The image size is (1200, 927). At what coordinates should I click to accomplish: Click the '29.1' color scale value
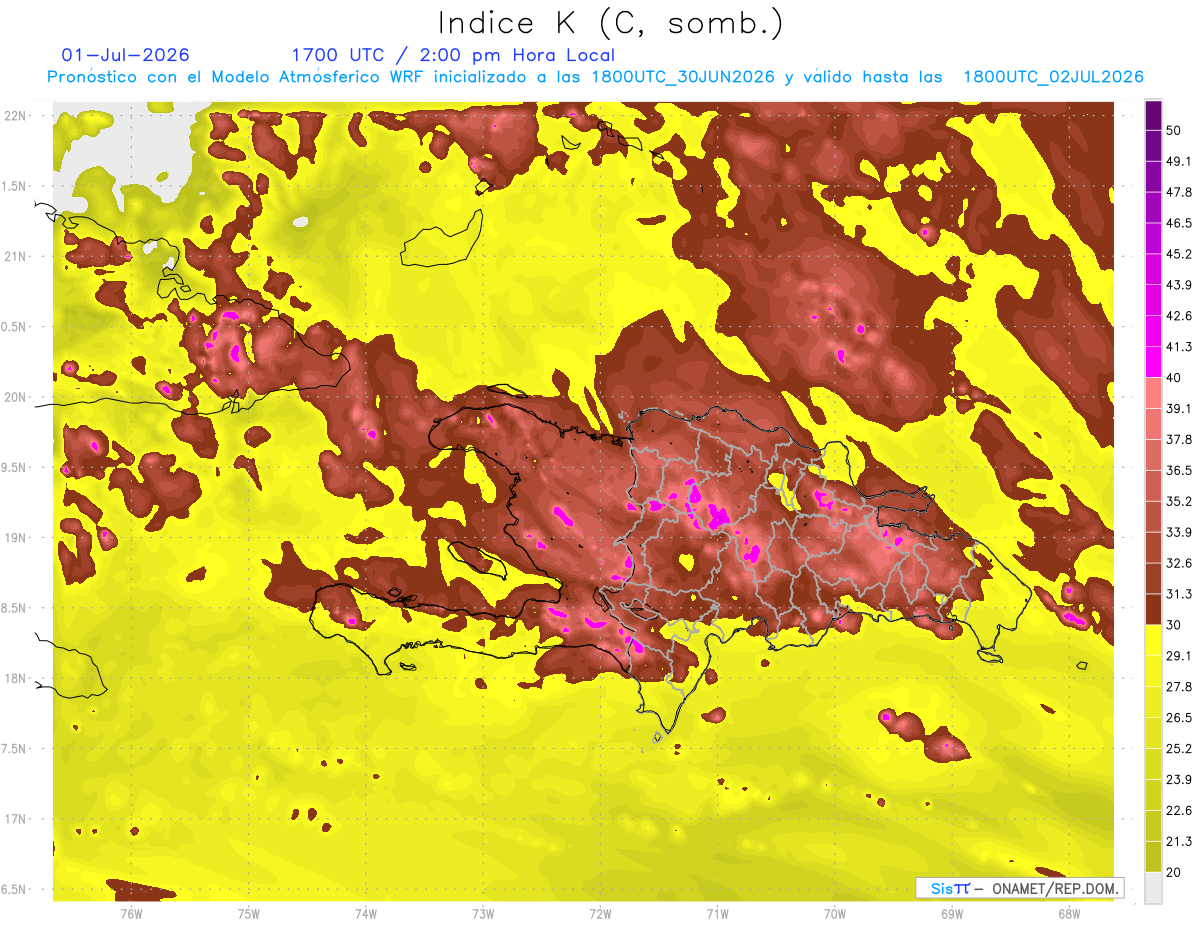pyautogui.click(x=1178, y=656)
